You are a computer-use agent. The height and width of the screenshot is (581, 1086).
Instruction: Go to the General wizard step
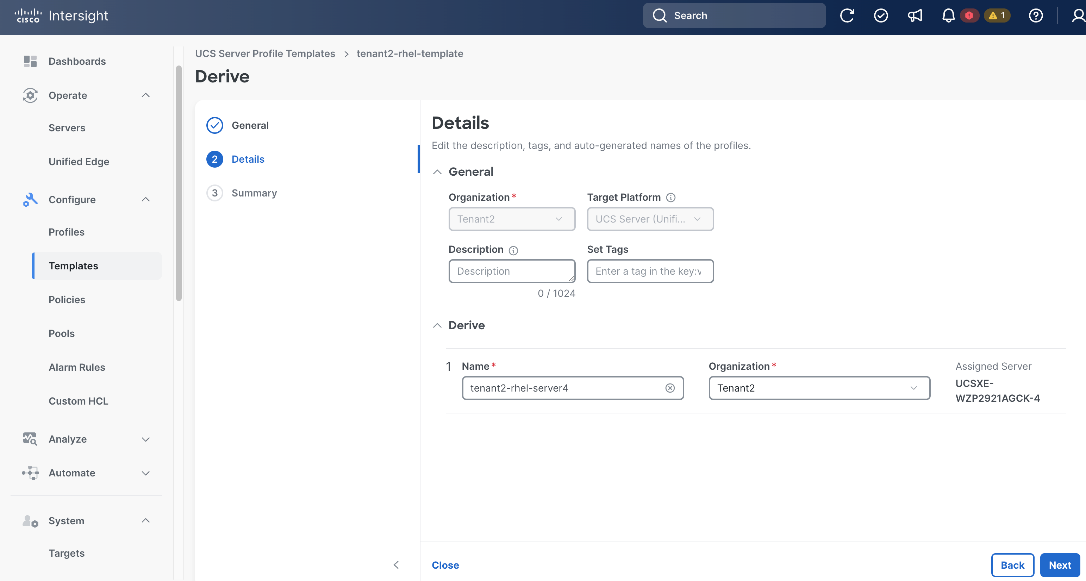(250, 126)
